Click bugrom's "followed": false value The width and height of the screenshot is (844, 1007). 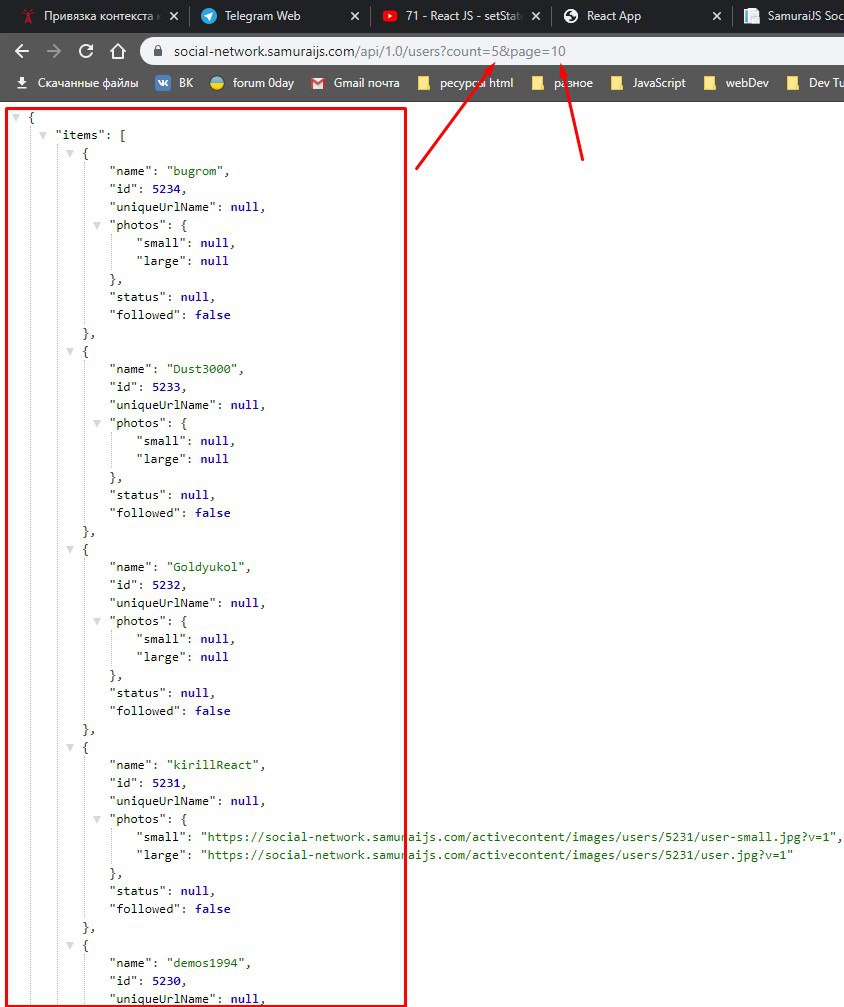coord(213,315)
